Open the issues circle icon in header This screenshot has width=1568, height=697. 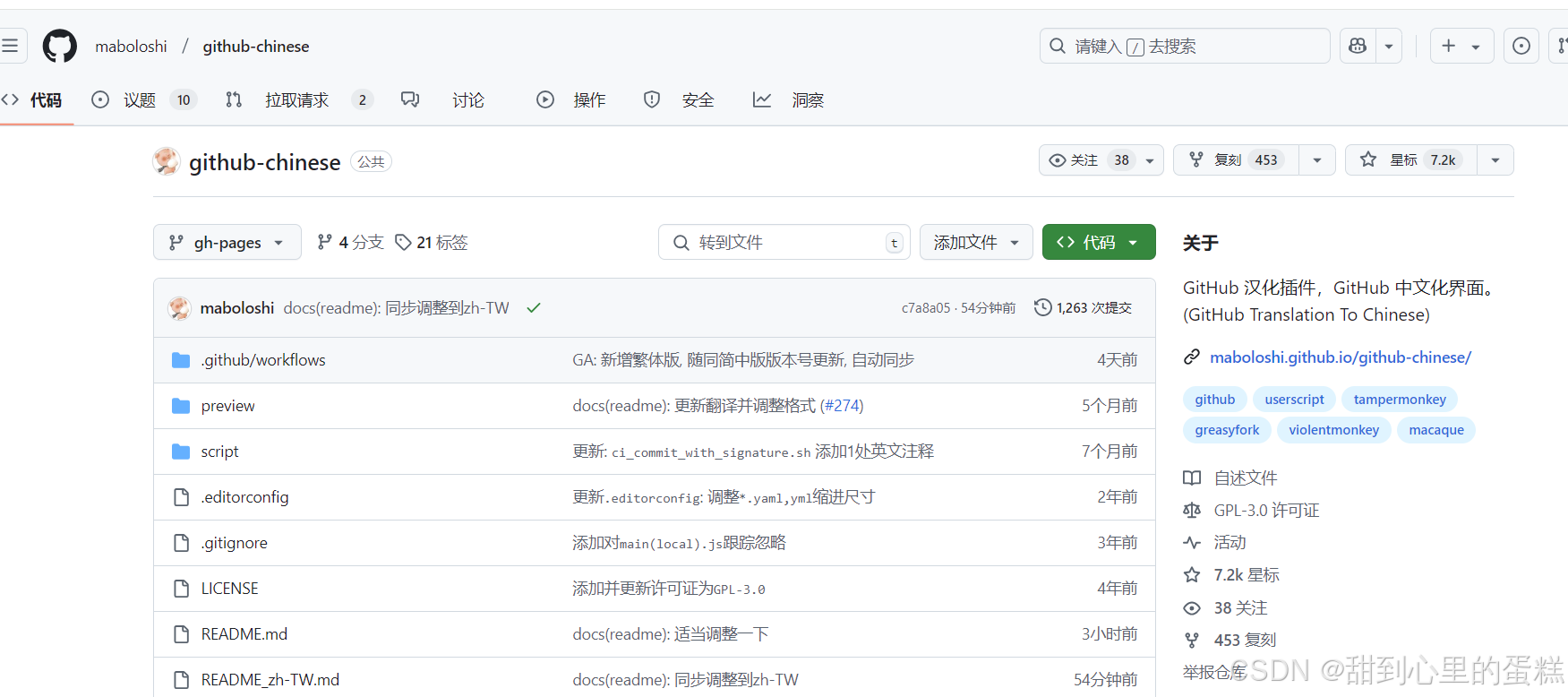coord(1521,46)
